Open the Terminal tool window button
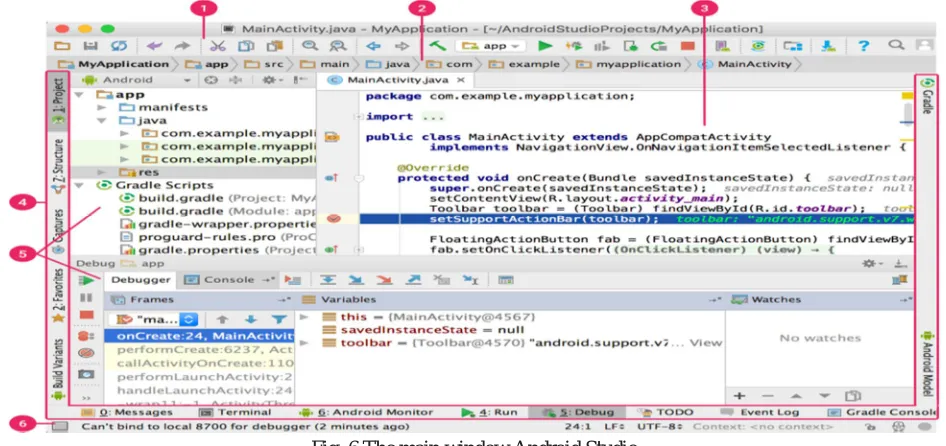This screenshot has height=446, width=946. click(x=235, y=413)
